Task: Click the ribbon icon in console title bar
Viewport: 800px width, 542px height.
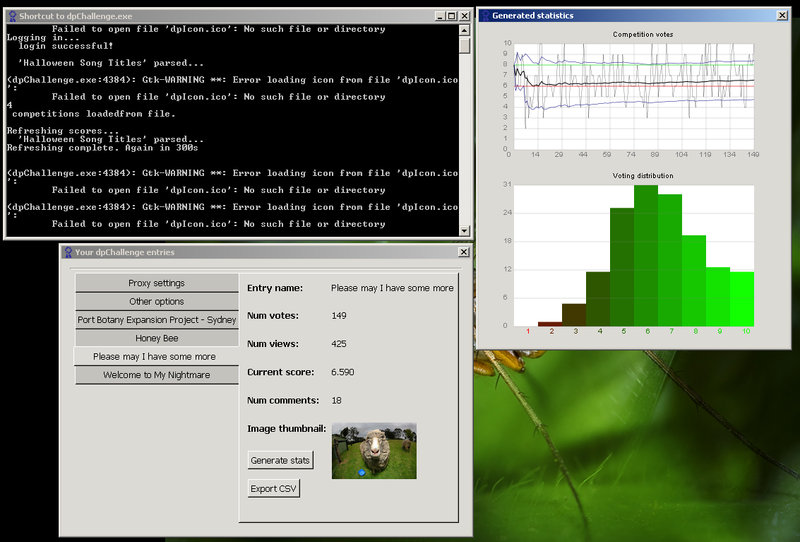Action: [x=12, y=16]
